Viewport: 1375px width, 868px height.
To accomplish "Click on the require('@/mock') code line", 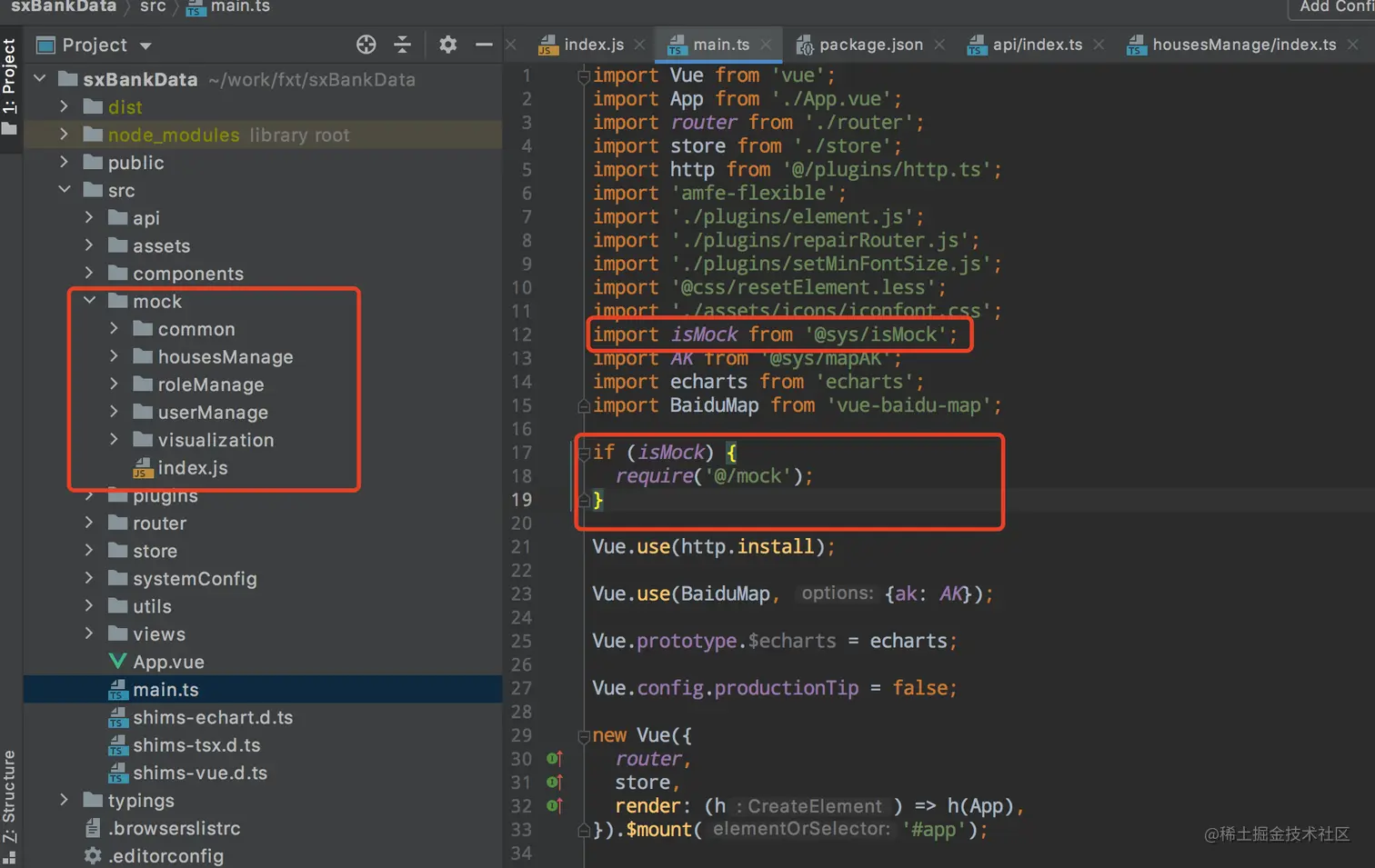I will point(714,475).
